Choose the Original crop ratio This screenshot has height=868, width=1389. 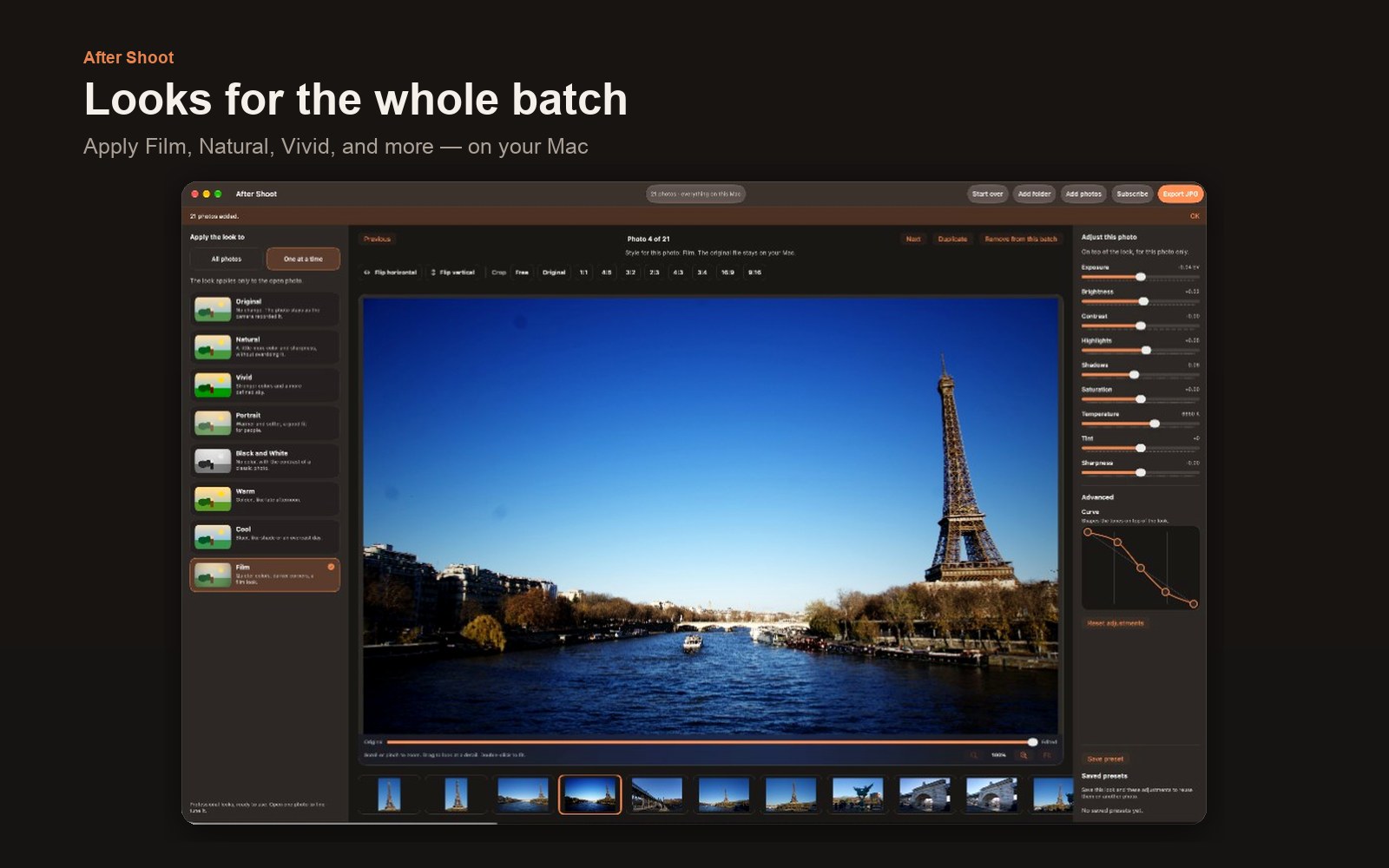pyautogui.click(x=554, y=273)
